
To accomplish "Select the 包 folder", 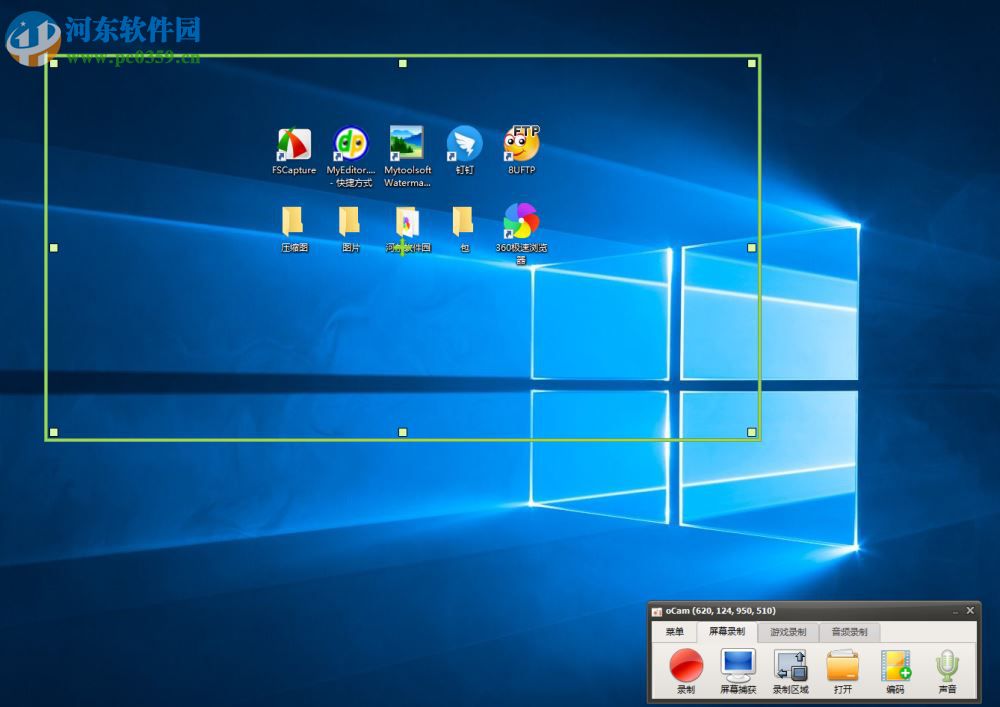I will (x=464, y=230).
